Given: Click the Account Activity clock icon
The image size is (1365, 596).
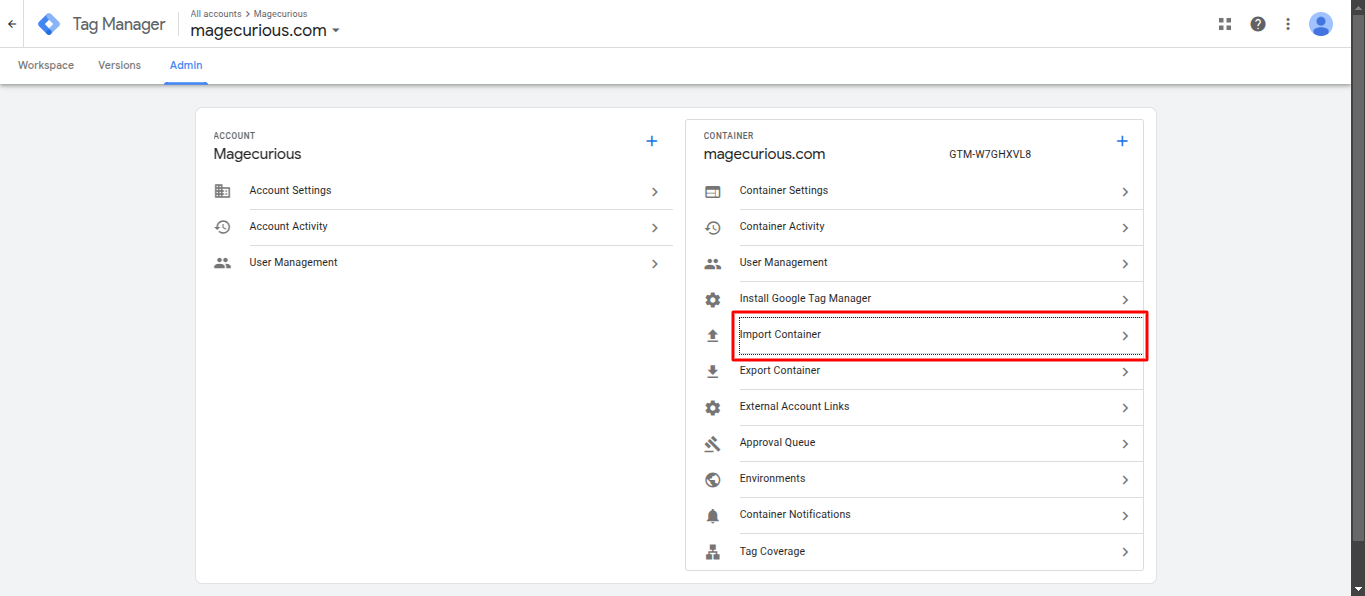Looking at the screenshot, I should click(x=223, y=226).
